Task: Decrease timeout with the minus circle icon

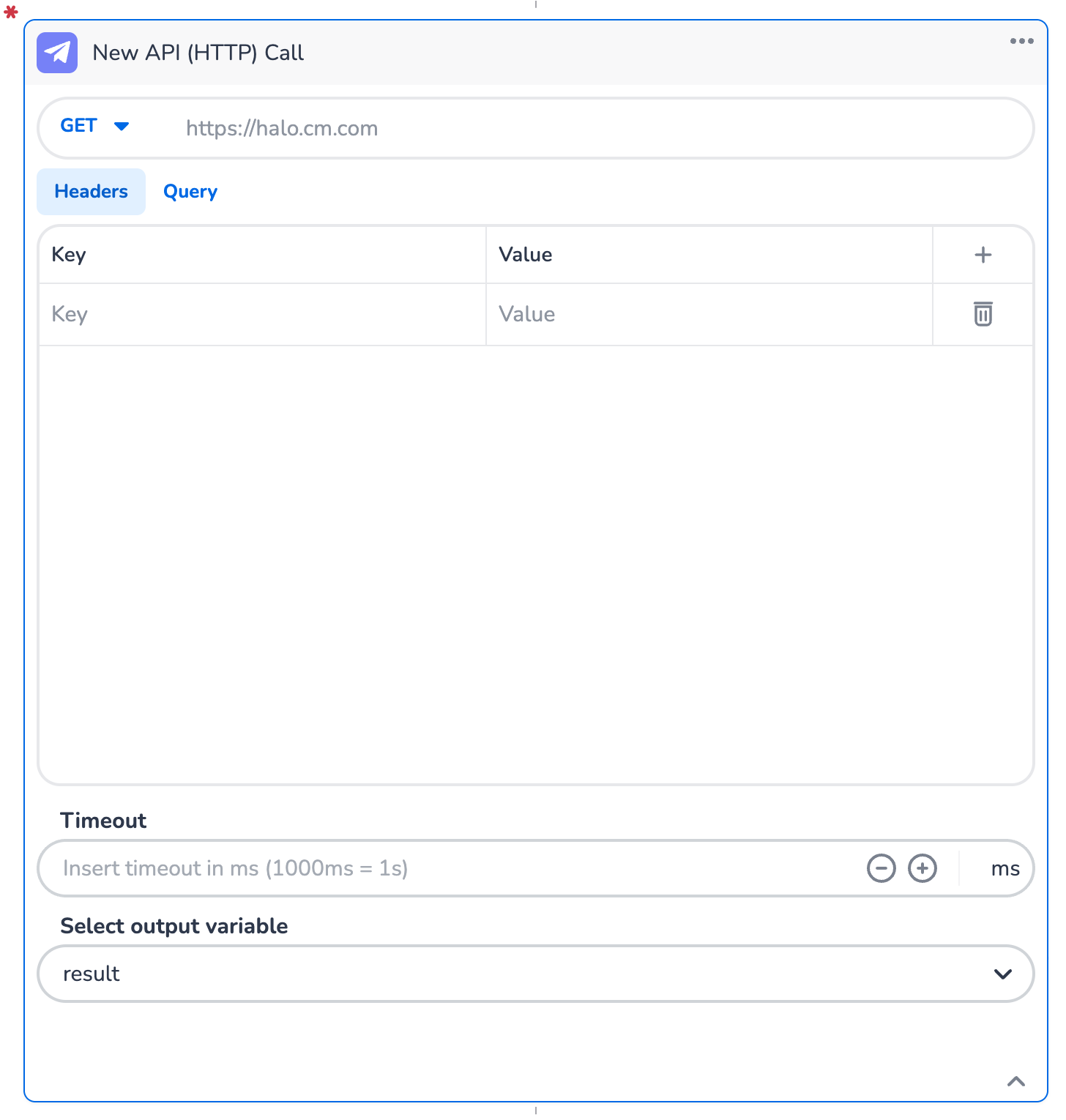Action: [881, 868]
